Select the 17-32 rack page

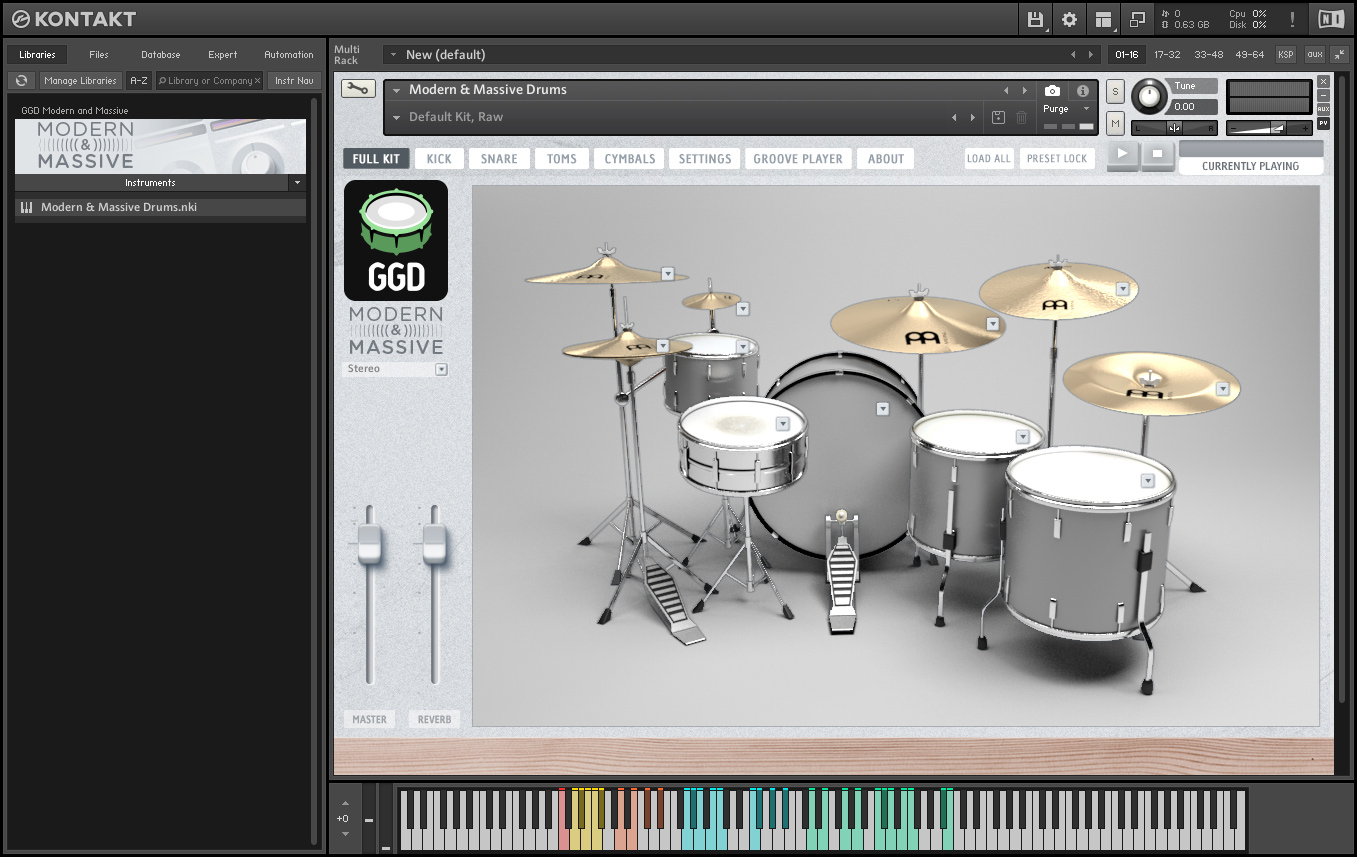click(1167, 55)
